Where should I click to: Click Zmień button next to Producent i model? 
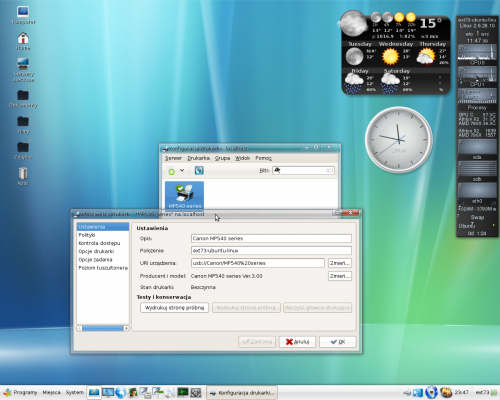pyautogui.click(x=340, y=276)
